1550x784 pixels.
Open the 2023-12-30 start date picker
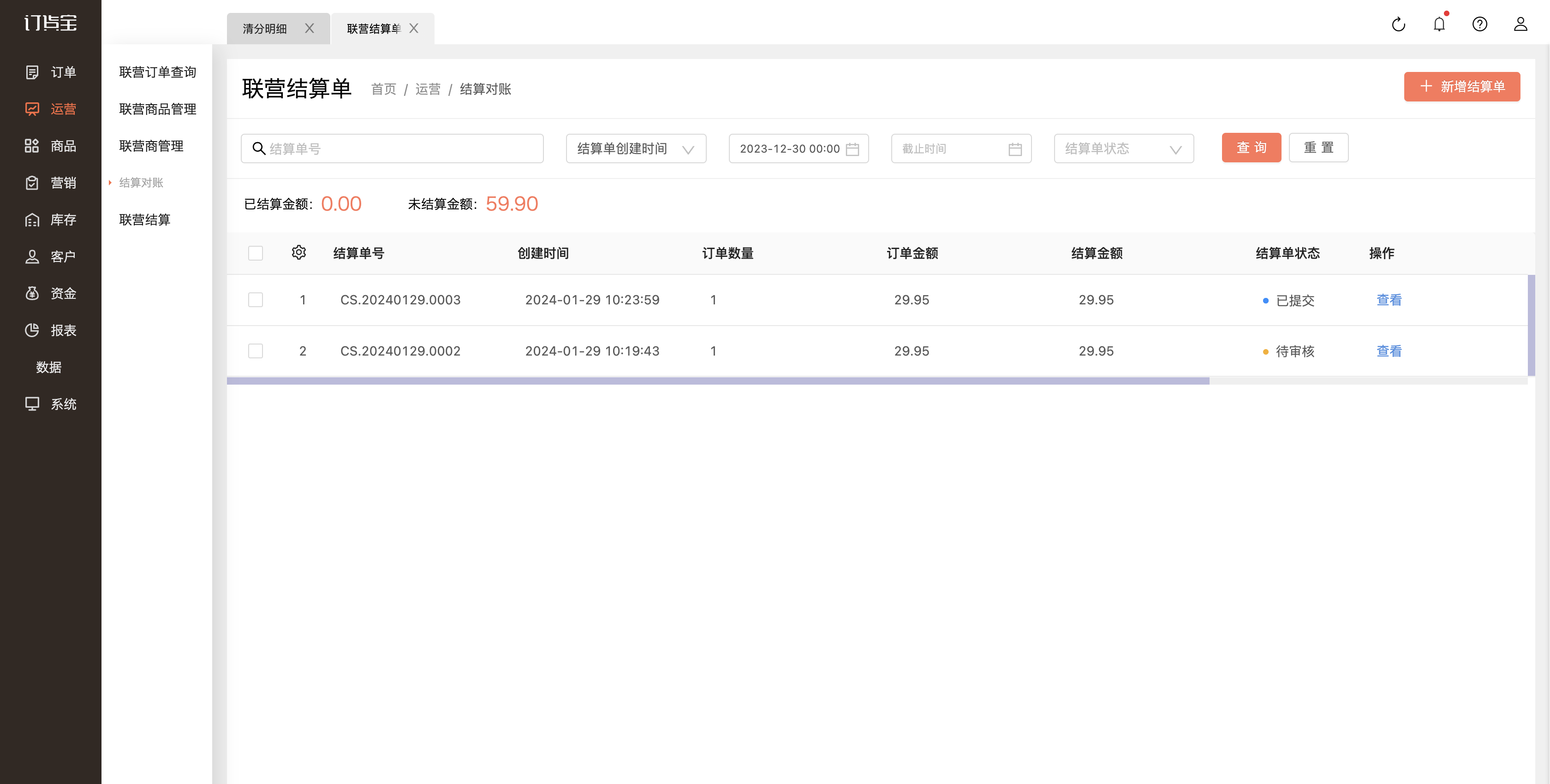(x=799, y=148)
